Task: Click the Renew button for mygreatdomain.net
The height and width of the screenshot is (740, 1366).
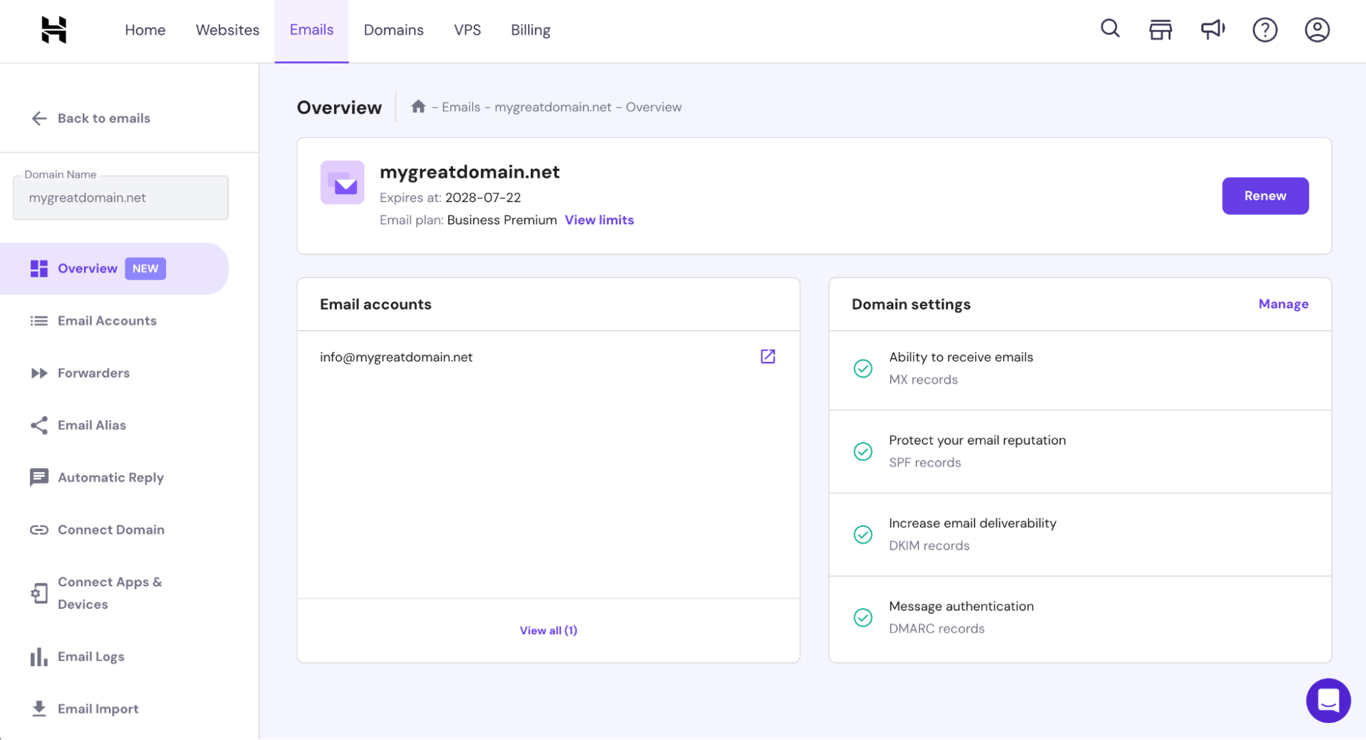Action: tap(1265, 196)
